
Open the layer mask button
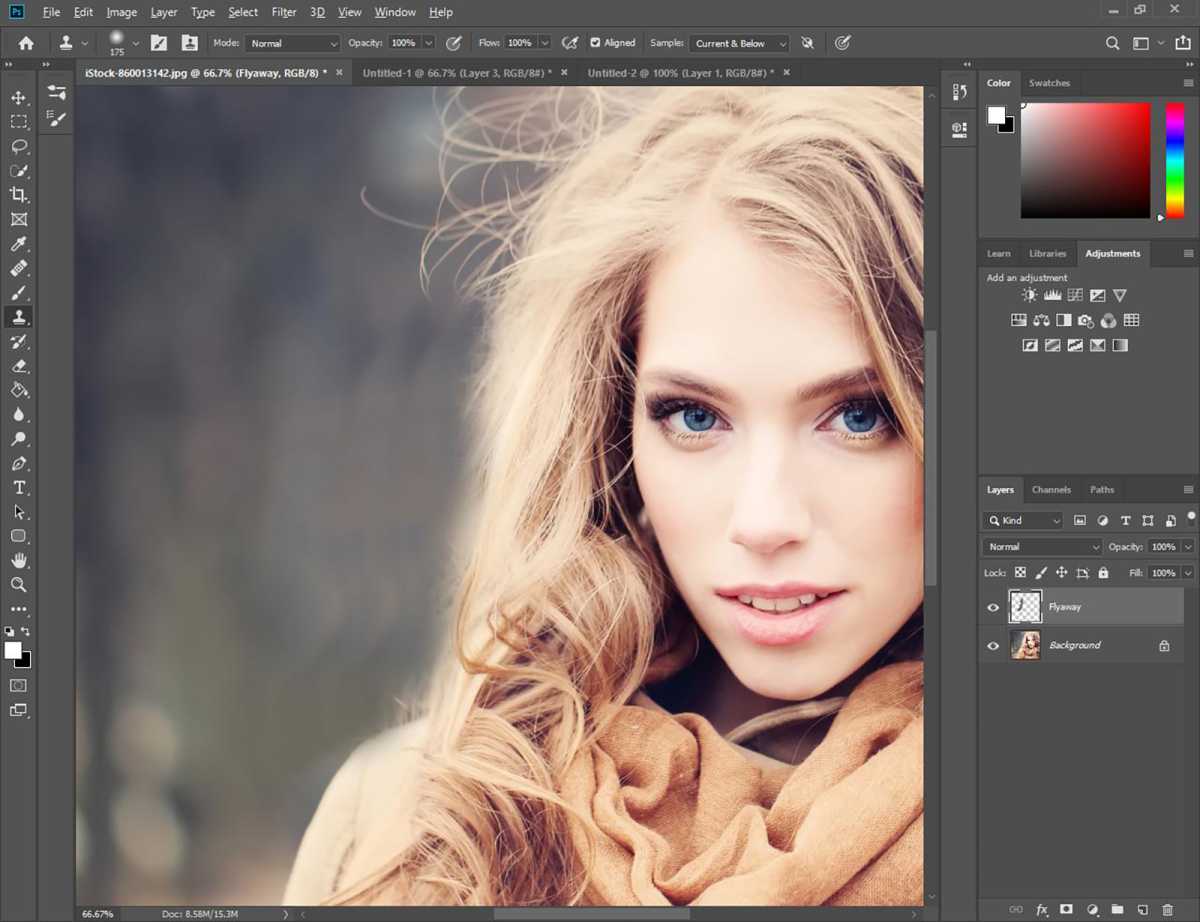1065,909
